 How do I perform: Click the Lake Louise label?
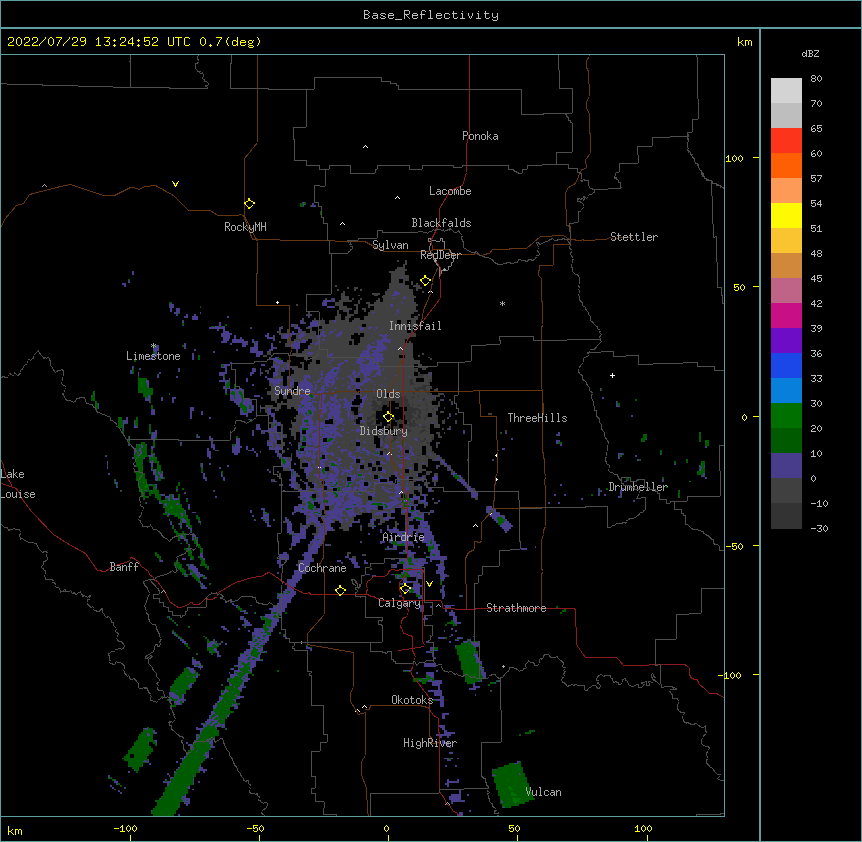tap(18, 484)
